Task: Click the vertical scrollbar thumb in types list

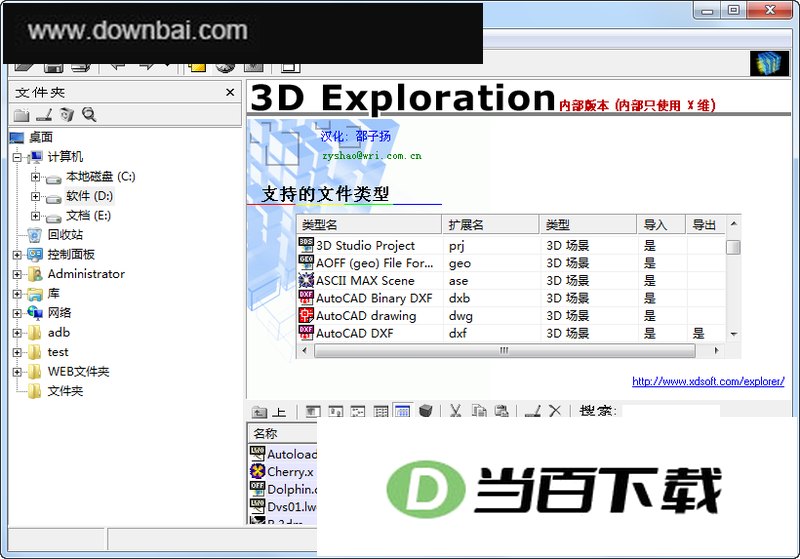Action: click(733, 247)
